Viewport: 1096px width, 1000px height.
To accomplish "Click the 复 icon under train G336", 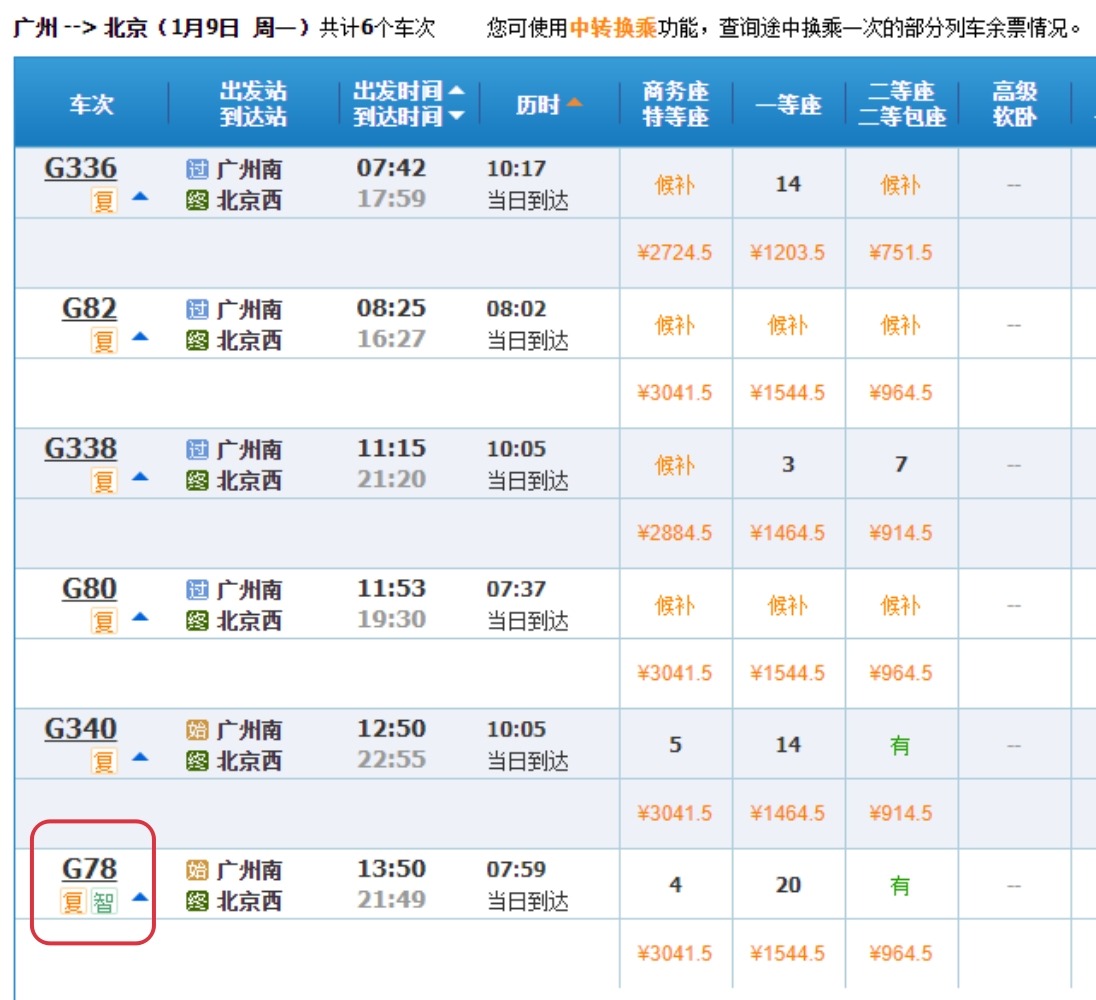I will [x=104, y=201].
